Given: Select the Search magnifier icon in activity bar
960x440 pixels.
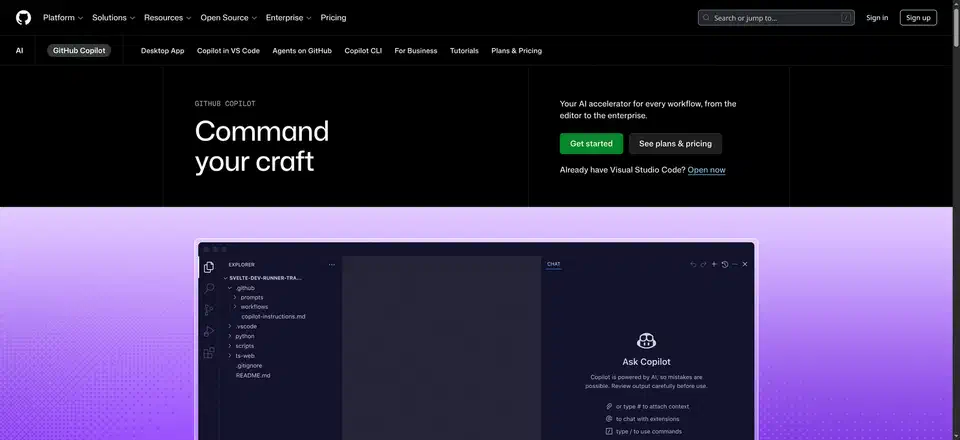Looking at the screenshot, I should [209, 288].
